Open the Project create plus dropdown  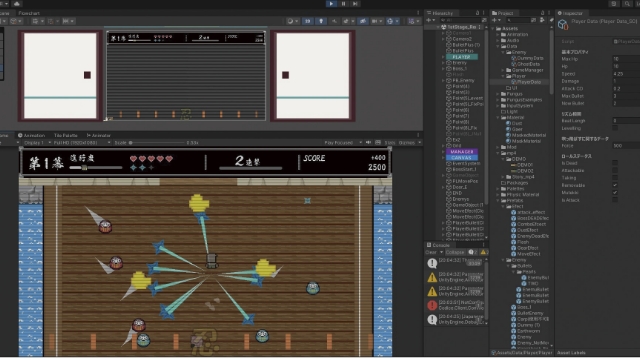496,20
